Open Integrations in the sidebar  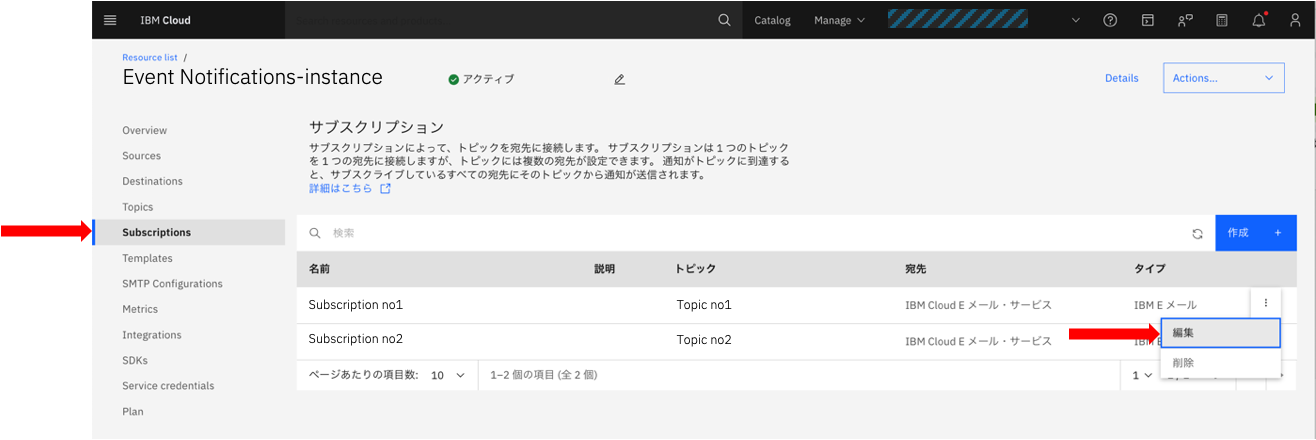(x=152, y=335)
